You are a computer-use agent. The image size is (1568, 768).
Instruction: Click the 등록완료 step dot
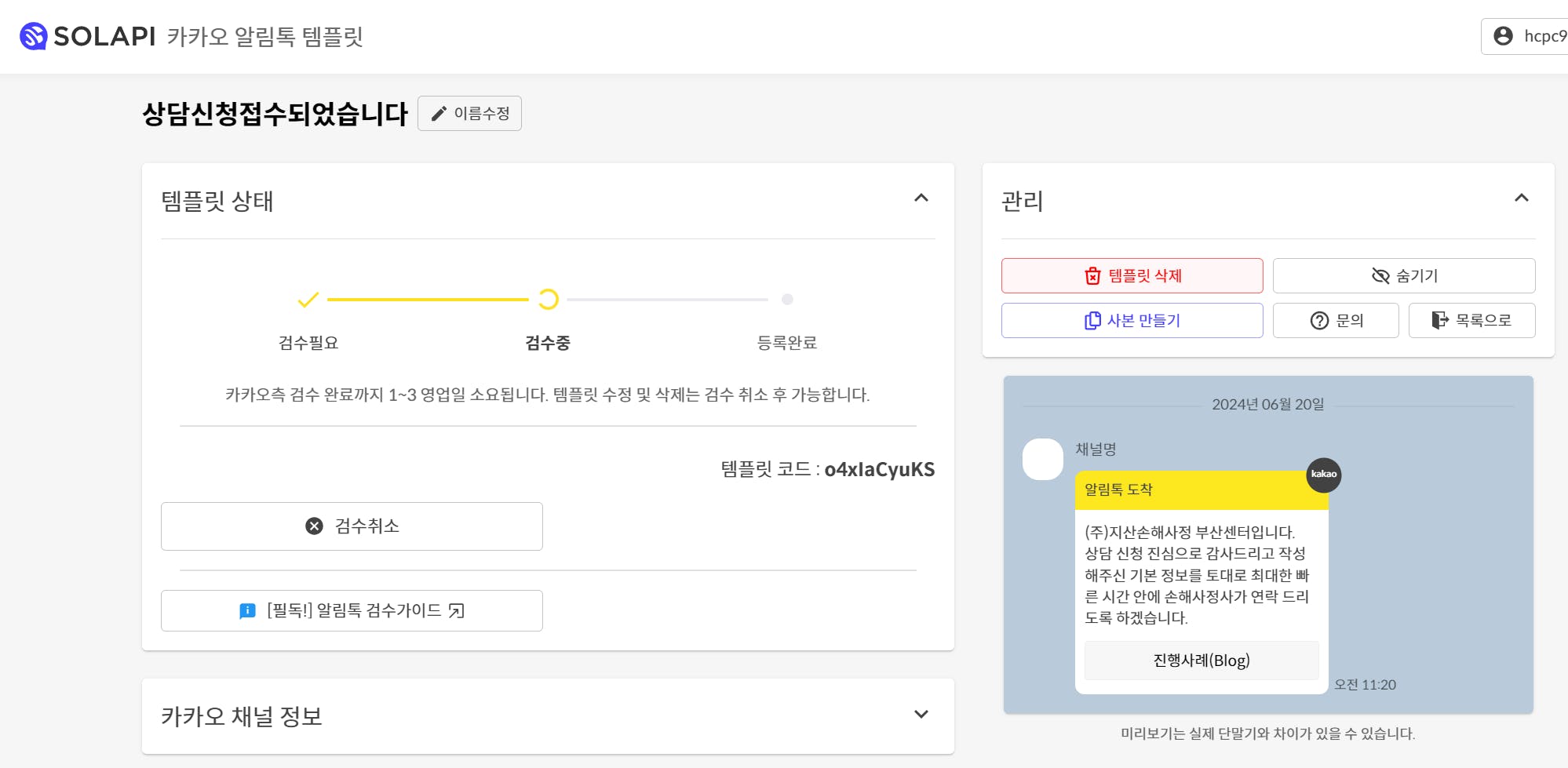787,300
